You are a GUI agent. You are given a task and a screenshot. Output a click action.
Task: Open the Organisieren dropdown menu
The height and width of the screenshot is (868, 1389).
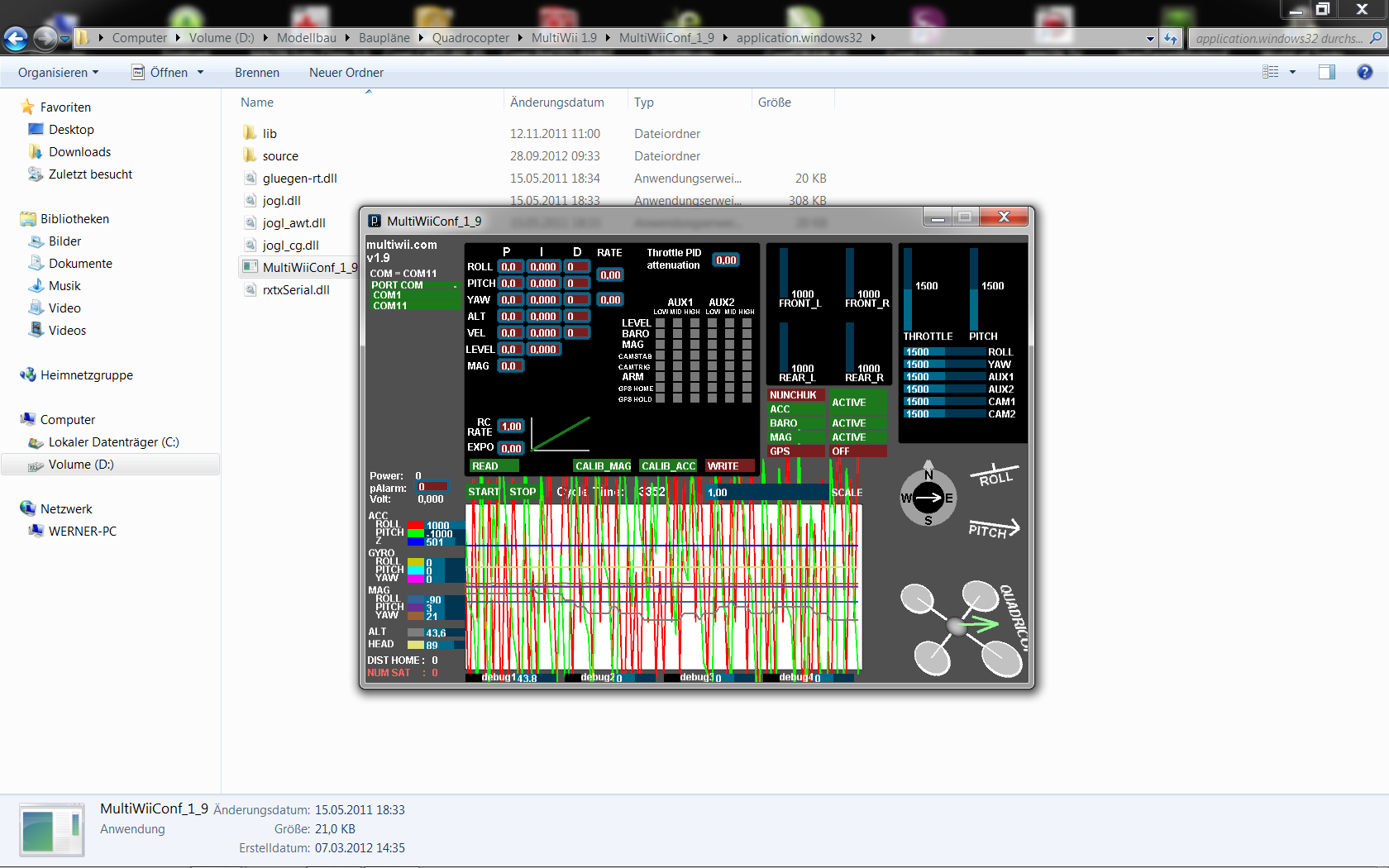click(x=58, y=73)
